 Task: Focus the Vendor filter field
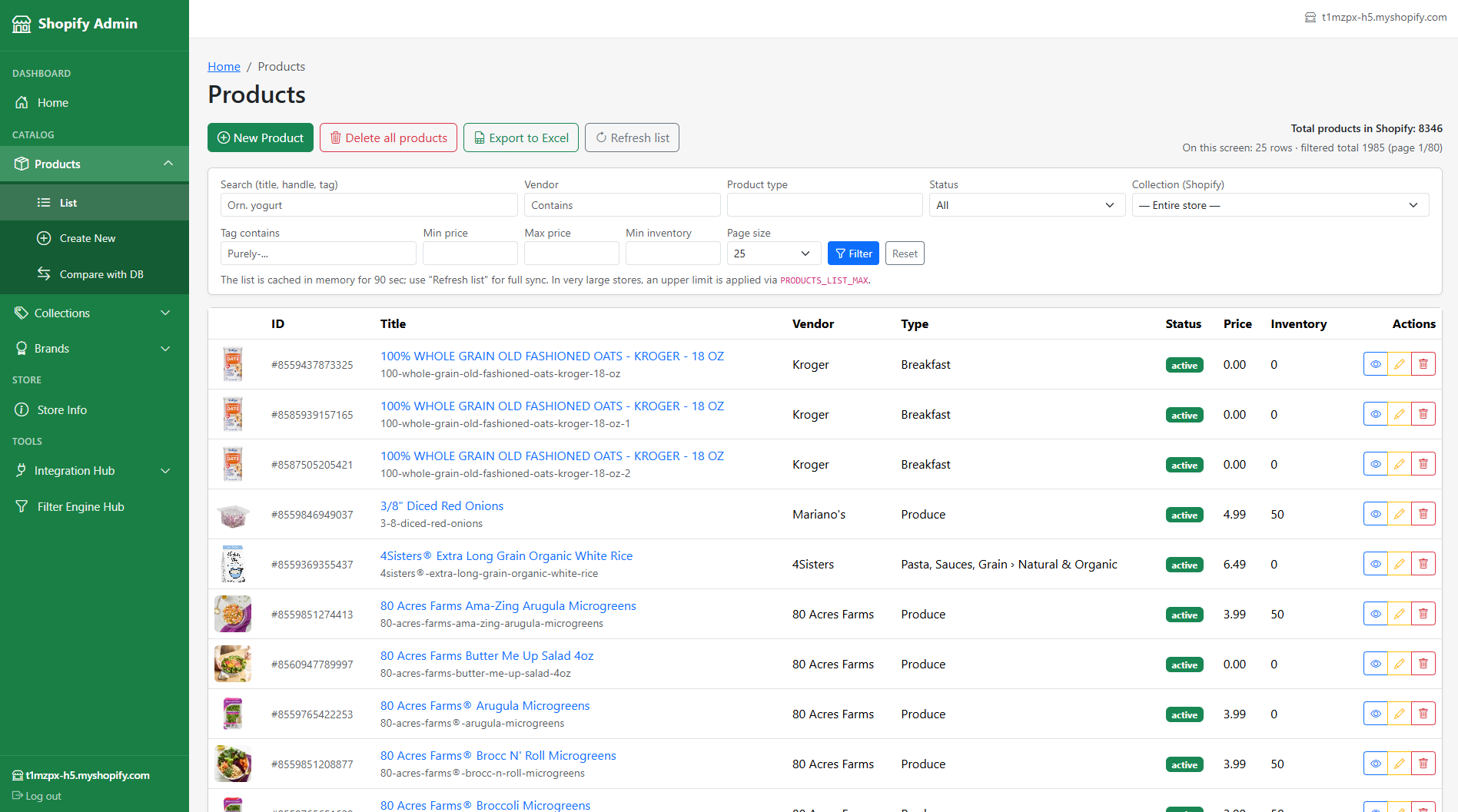[x=623, y=205]
